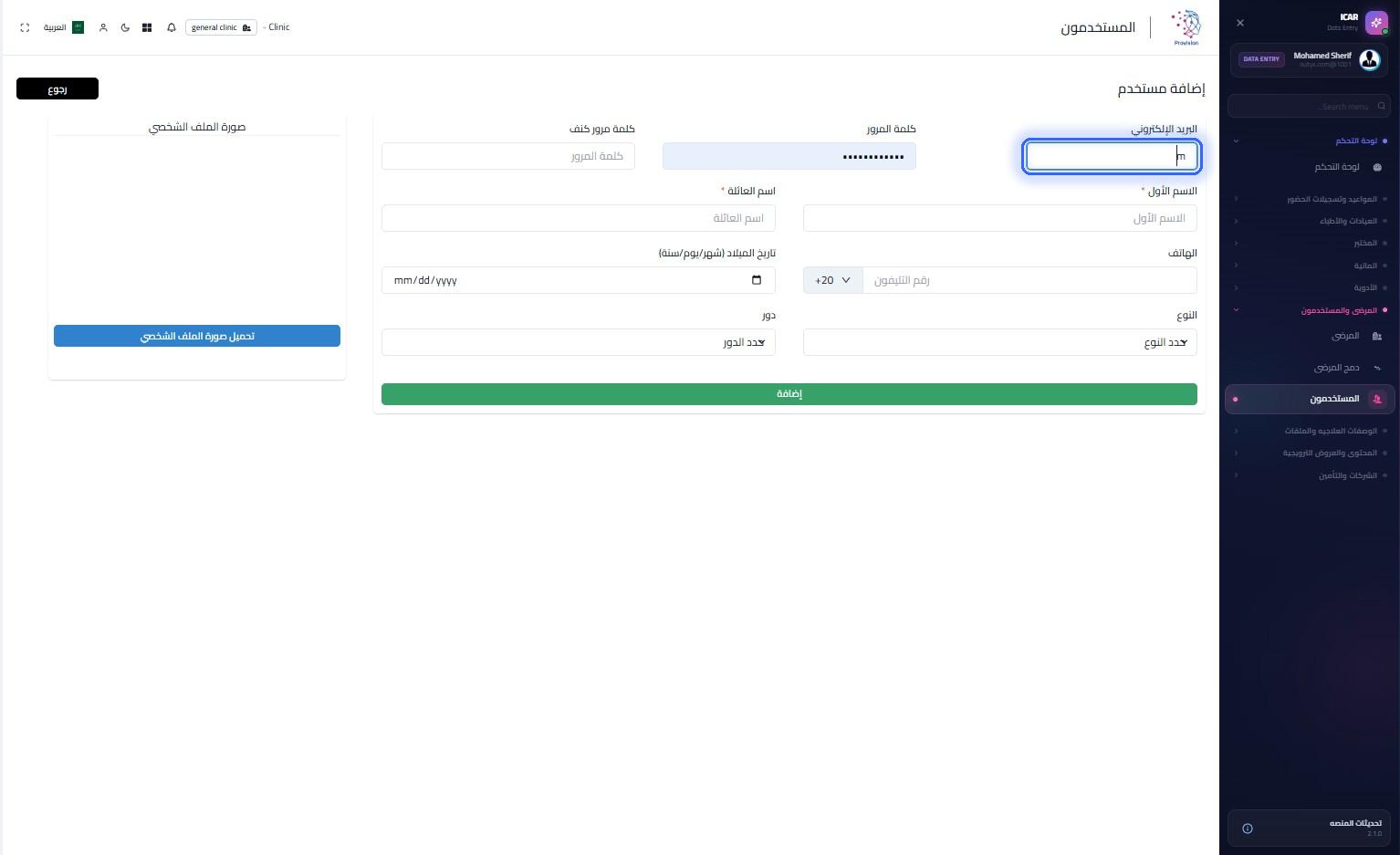Open the notifications bell
The height and width of the screenshot is (855, 1400).
[172, 27]
